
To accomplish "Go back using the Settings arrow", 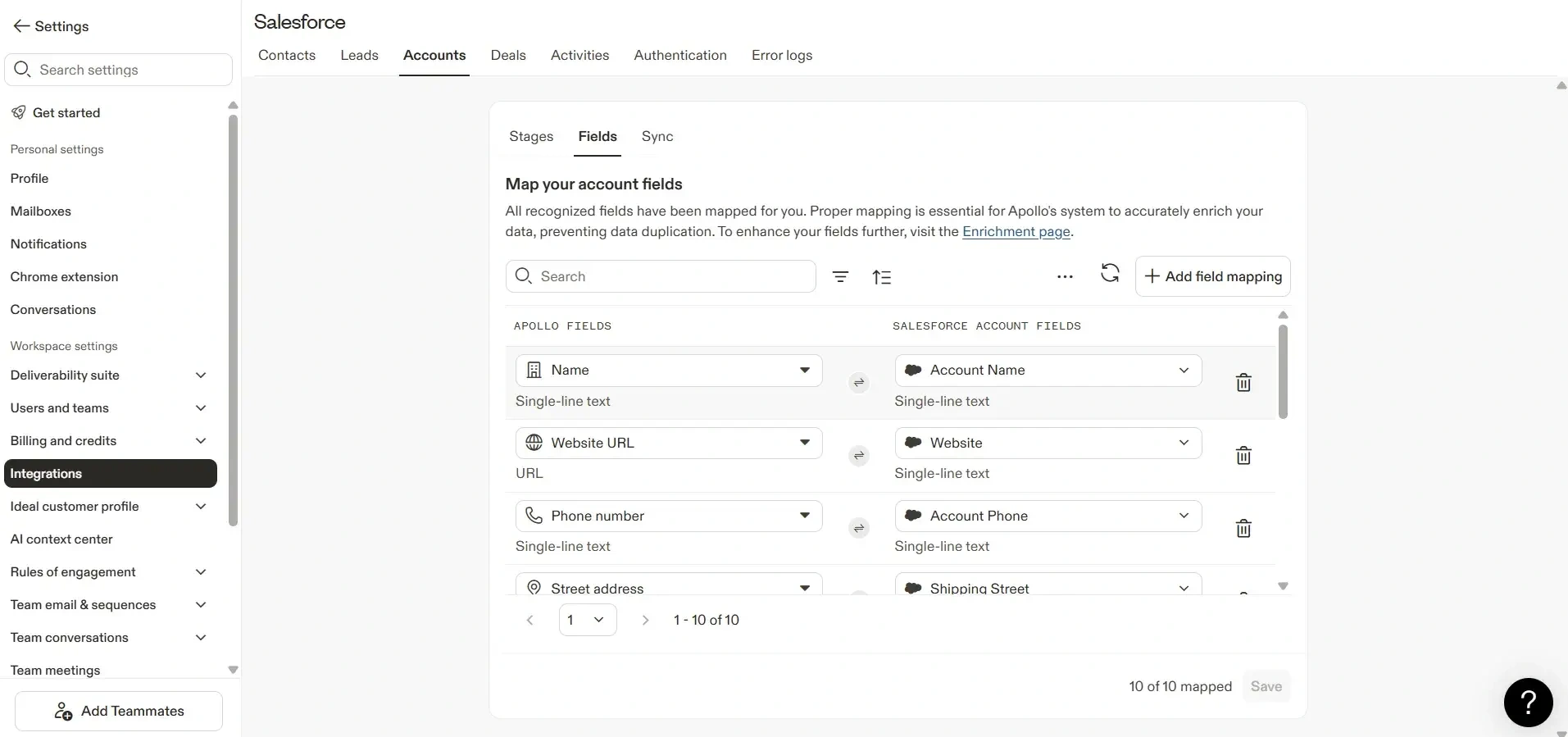I will [x=22, y=26].
